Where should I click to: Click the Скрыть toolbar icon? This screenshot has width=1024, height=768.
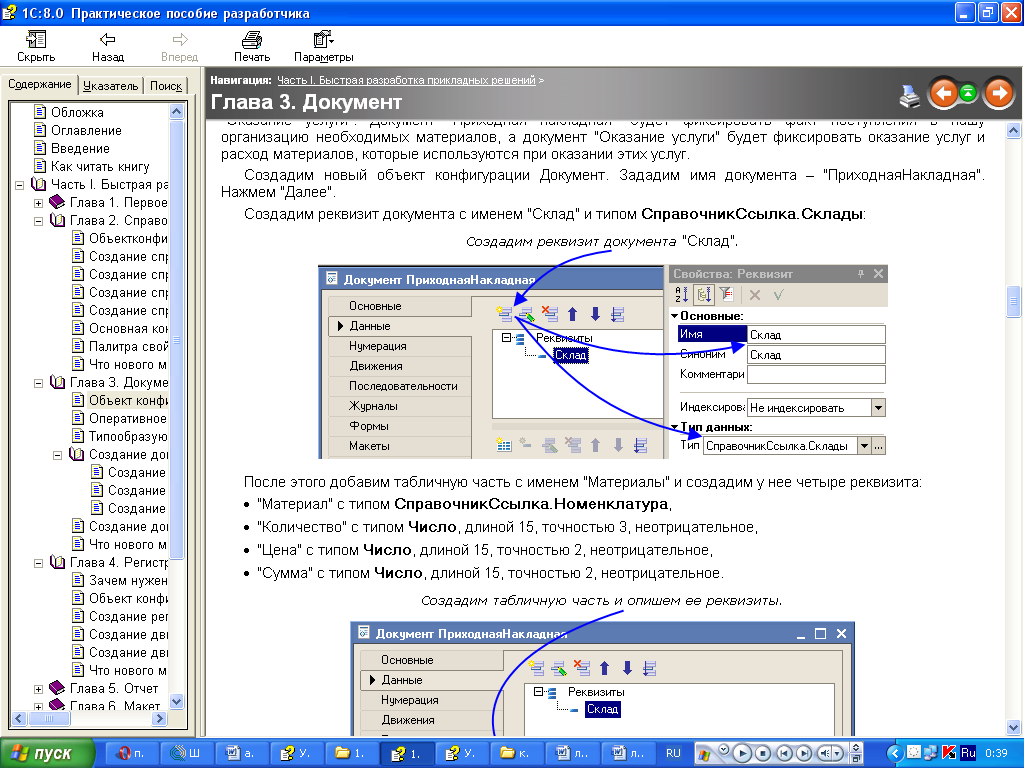tap(36, 46)
